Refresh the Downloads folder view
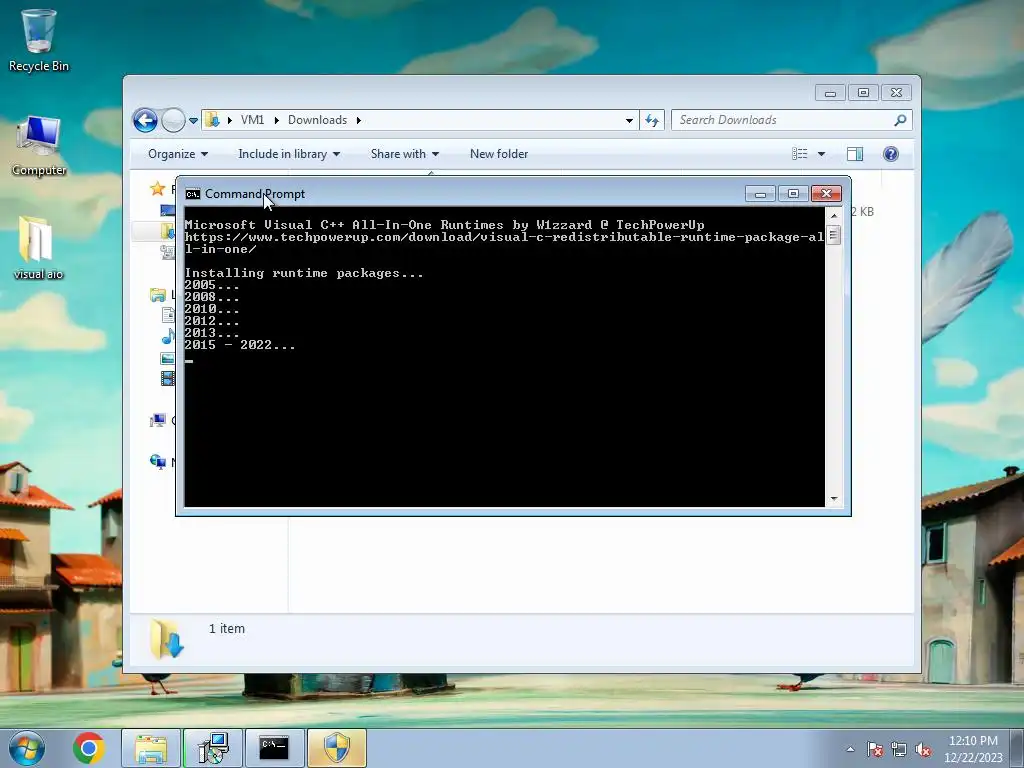Screen dimensions: 1024x768 652,120
